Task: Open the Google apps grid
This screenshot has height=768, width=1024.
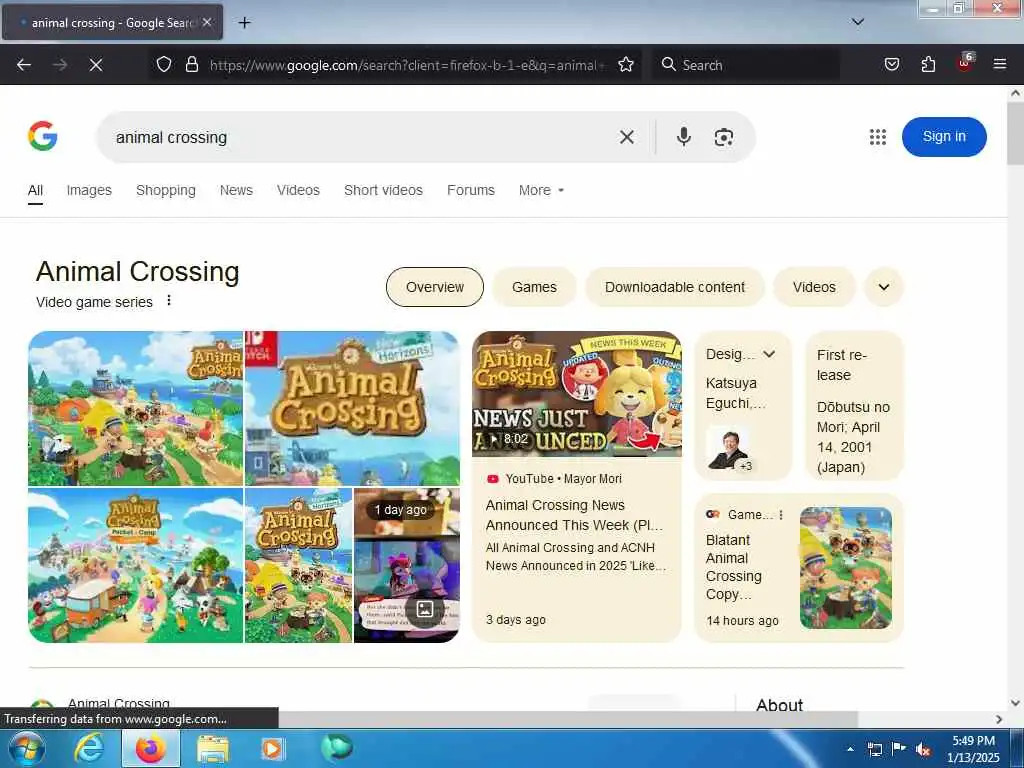Action: (878, 137)
